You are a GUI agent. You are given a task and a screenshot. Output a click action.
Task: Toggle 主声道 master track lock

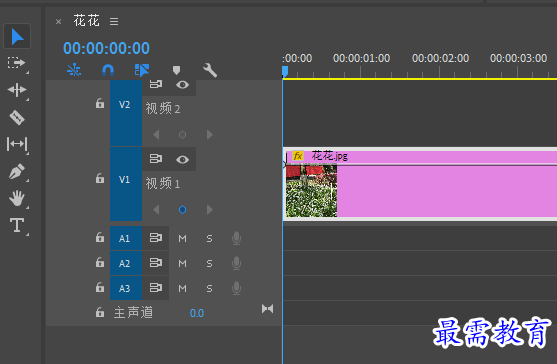100,313
